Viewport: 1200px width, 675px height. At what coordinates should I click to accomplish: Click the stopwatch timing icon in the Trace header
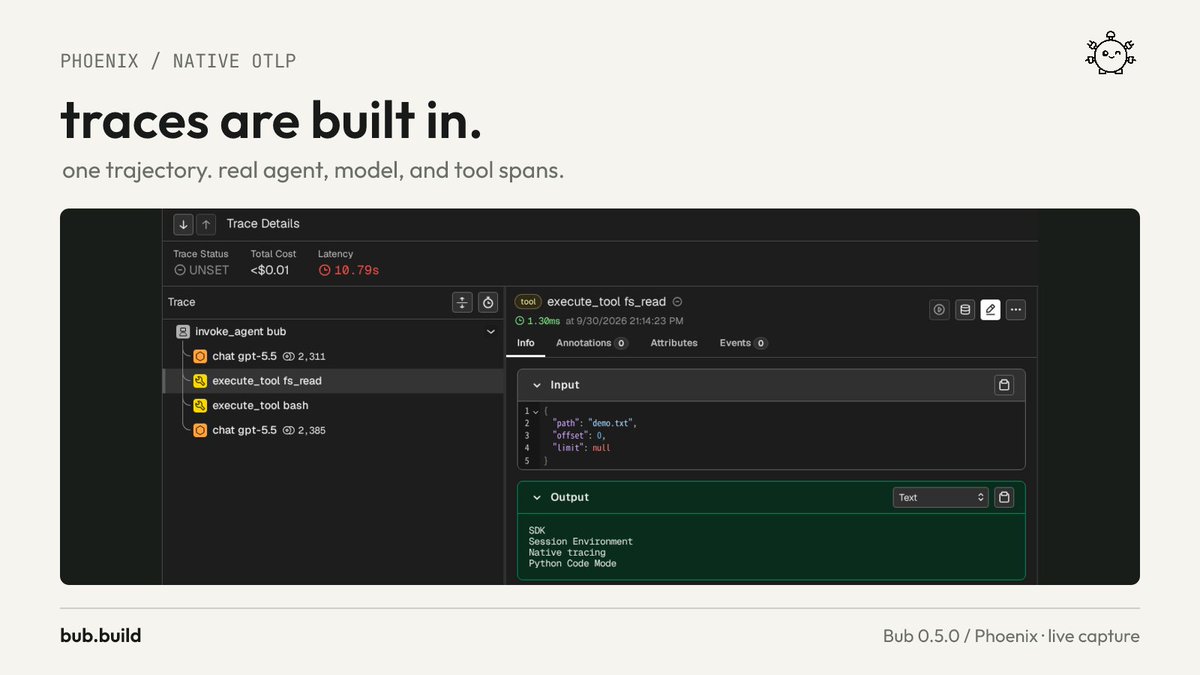coord(488,302)
